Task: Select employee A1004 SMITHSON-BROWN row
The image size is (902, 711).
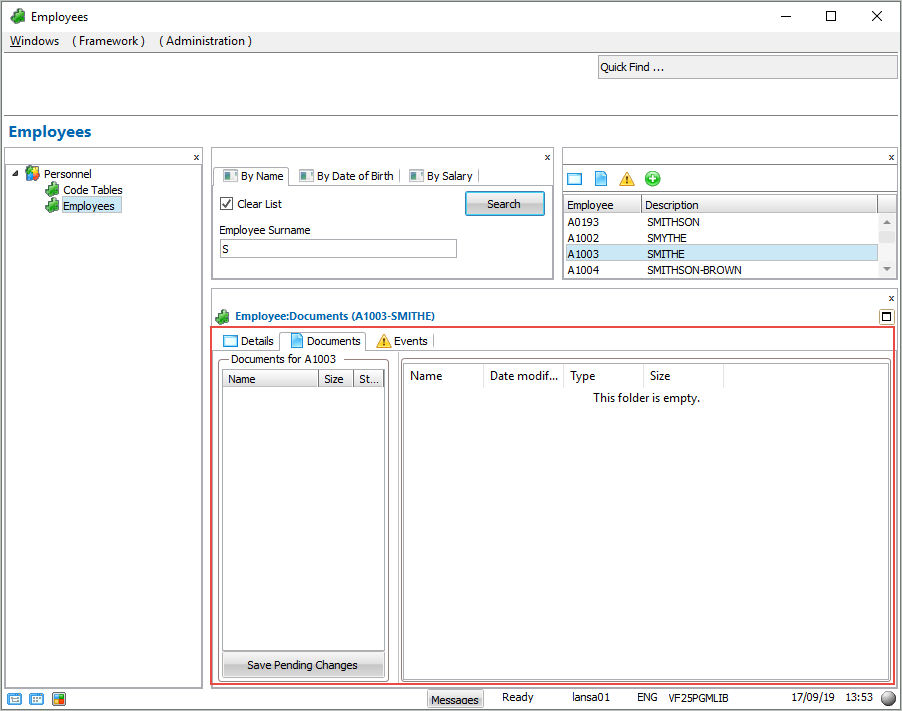Action: pos(693,270)
